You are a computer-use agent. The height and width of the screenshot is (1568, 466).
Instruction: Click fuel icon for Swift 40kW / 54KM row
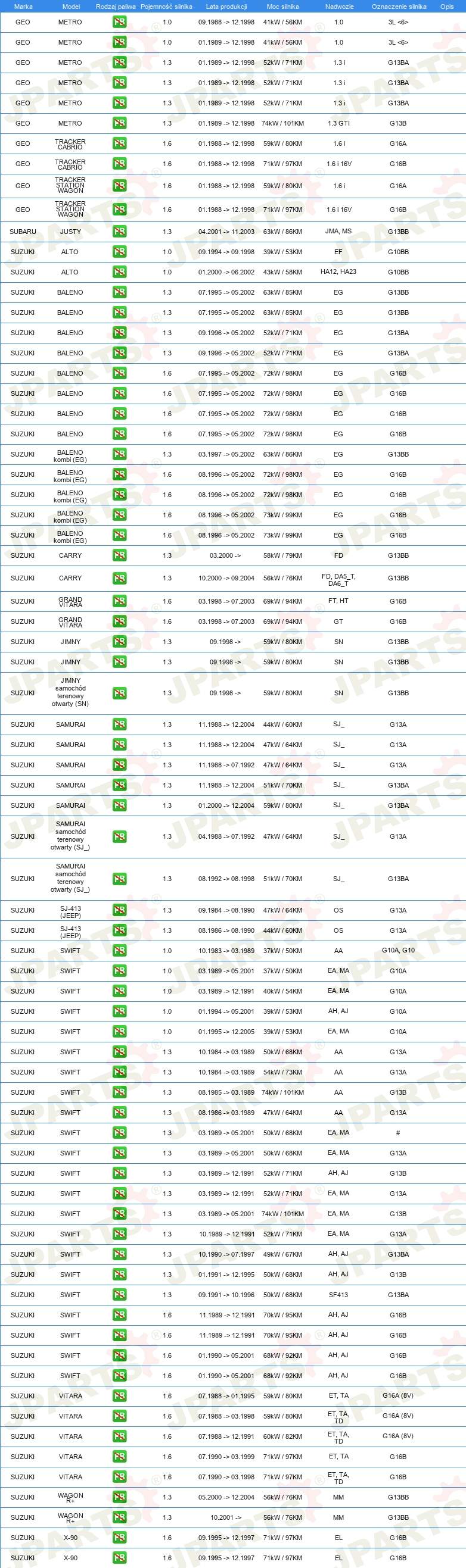[119, 991]
